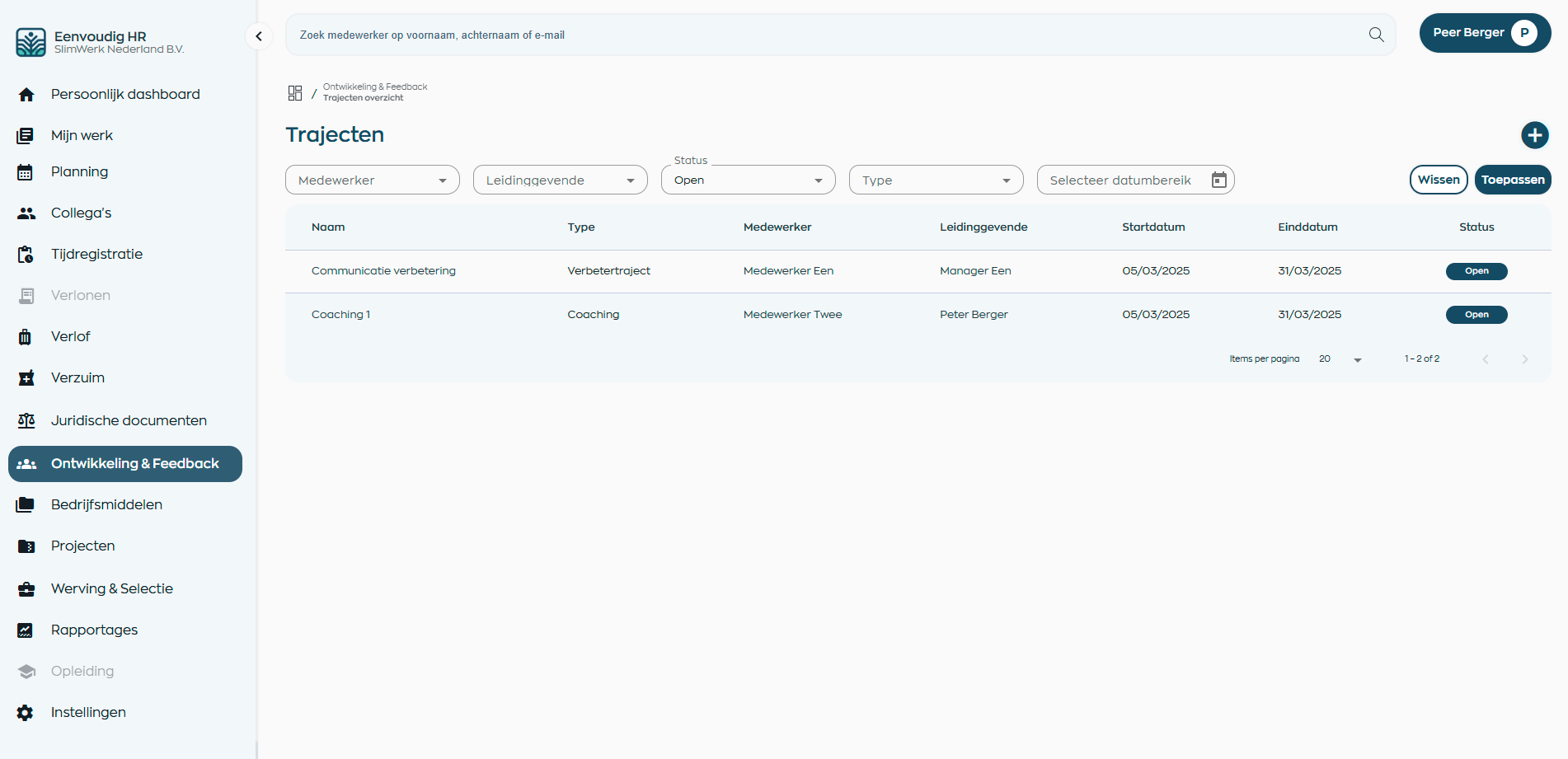Apply filters with the Toepassen button

[x=1513, y=180]
